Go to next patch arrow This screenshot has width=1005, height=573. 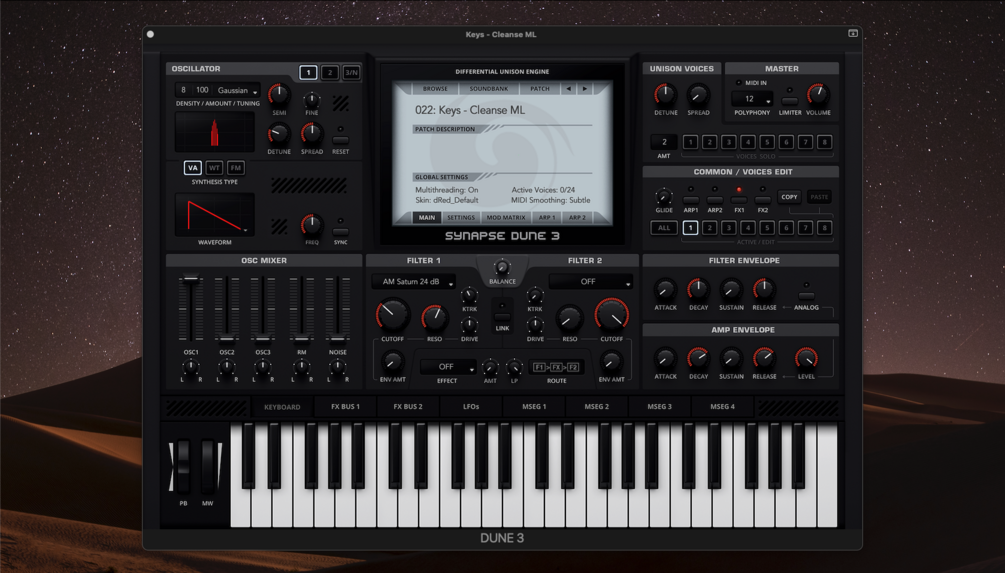click(x=585, y=89)
